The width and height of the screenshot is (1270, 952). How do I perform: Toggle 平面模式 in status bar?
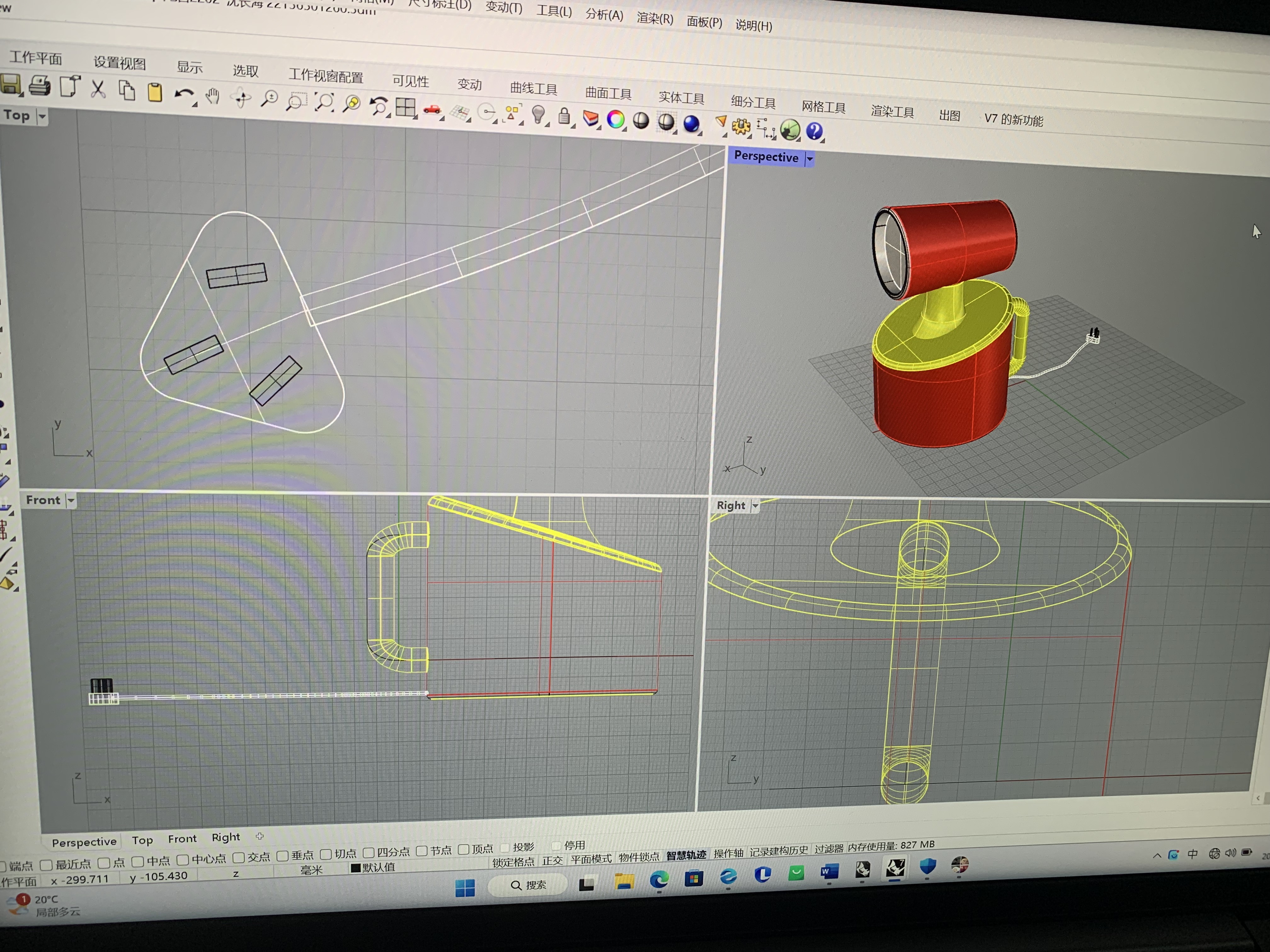(x=591, y=858)
